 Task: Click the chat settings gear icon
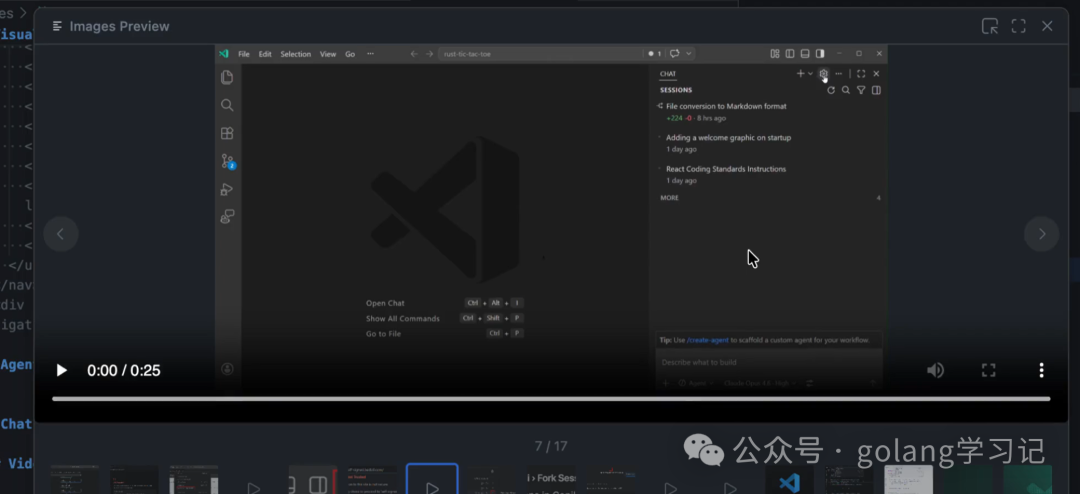click(x=824, y=73)
